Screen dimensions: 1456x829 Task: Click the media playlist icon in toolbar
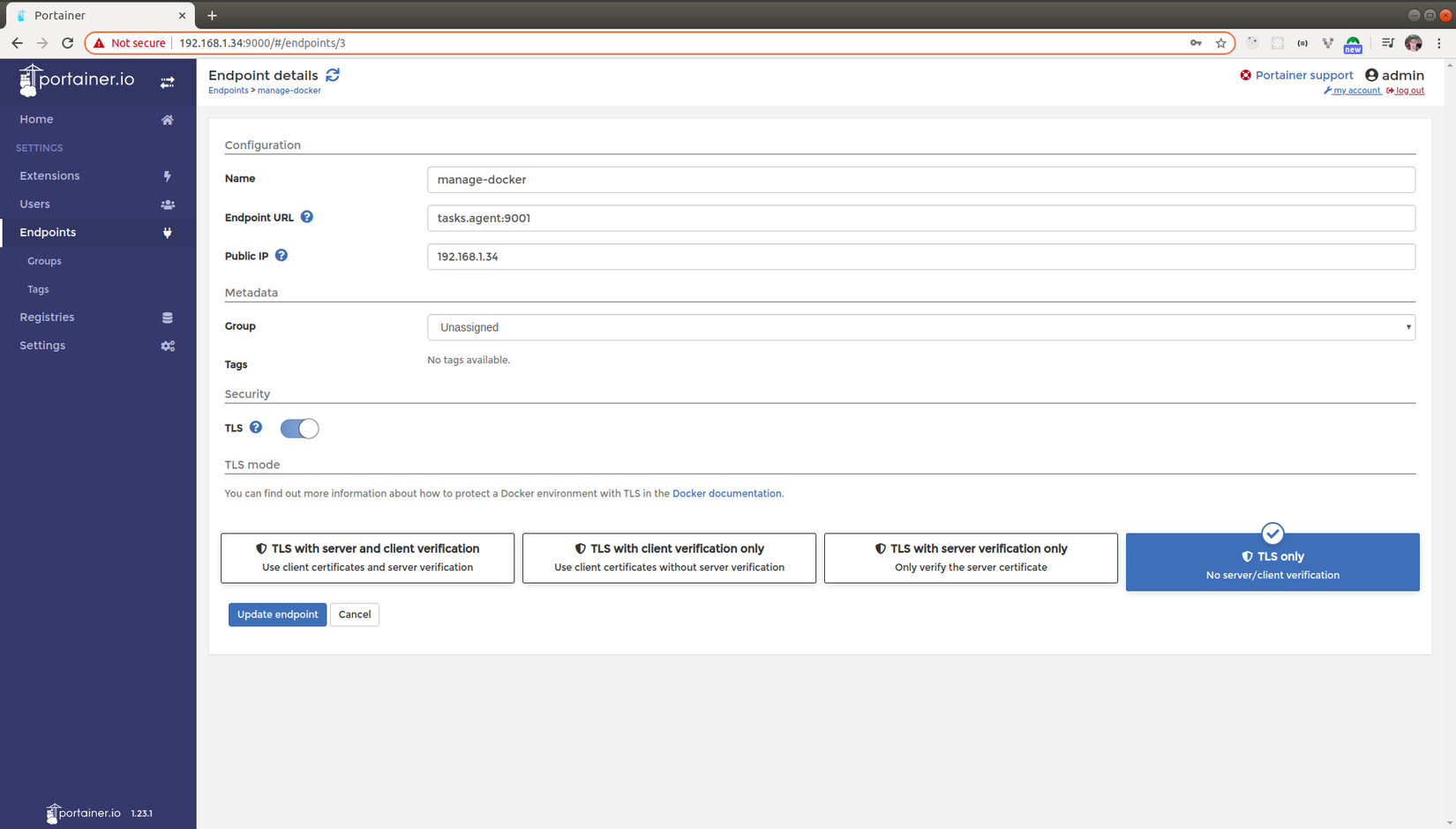click(1388, 42)
